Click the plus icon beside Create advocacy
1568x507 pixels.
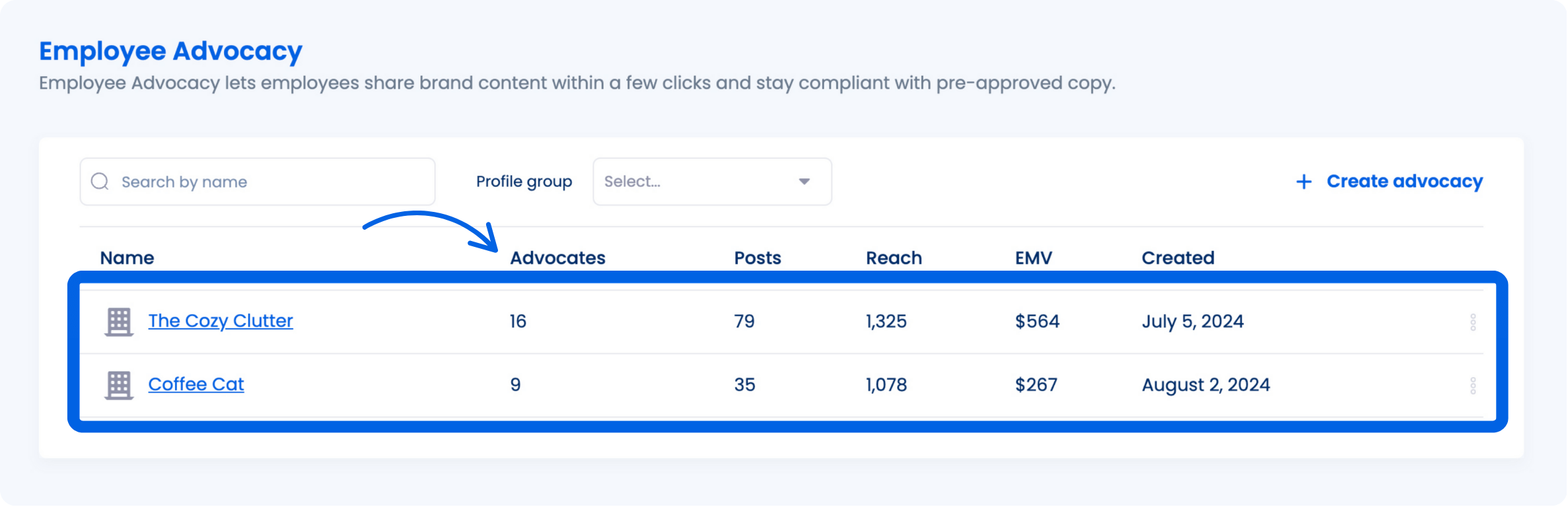[1303, 182]
